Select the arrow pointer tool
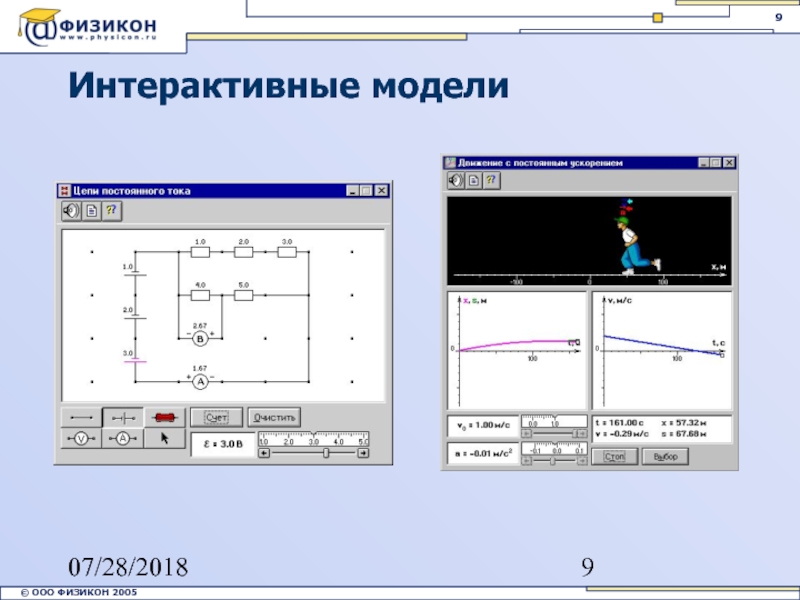800x600 pixels. 164,438
